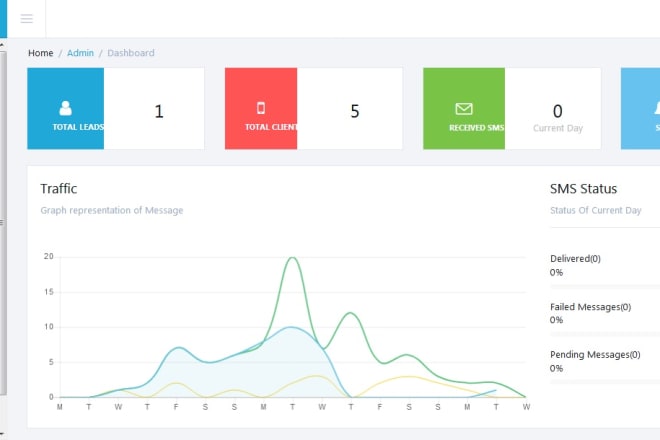Click the SMS Status heading

(583, 189)
